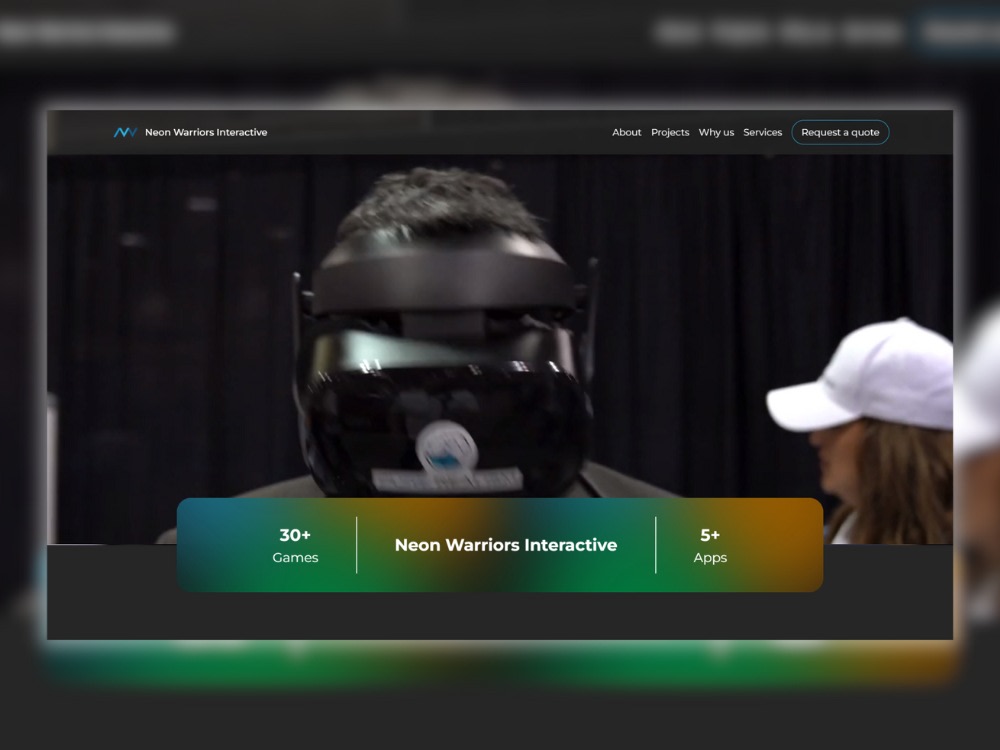1000x750 pixels.
Task: Click the 30+ games count
Action: [x=295, y=534]
